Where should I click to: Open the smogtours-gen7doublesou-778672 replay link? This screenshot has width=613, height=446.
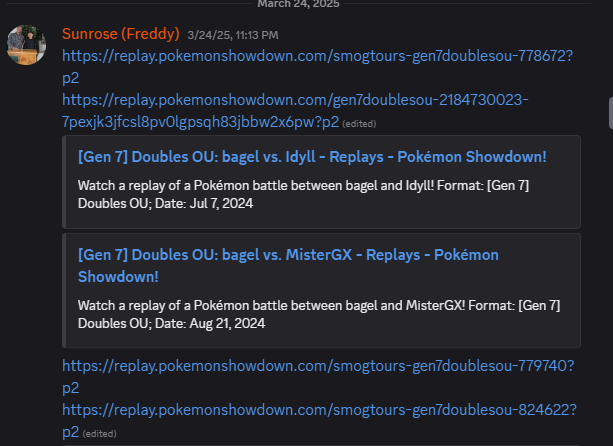[x=317, y=67]
